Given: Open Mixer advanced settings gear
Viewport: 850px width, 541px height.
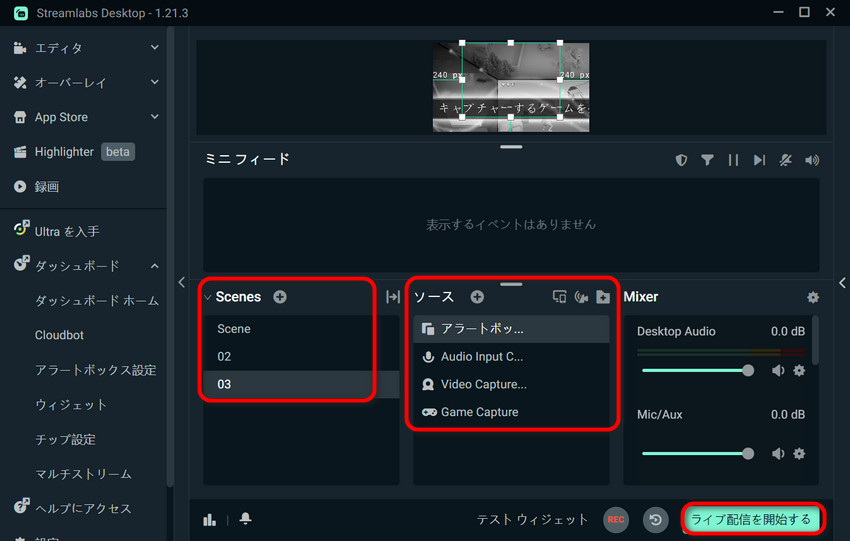Looking at the screenshot, I should (813, 297).
